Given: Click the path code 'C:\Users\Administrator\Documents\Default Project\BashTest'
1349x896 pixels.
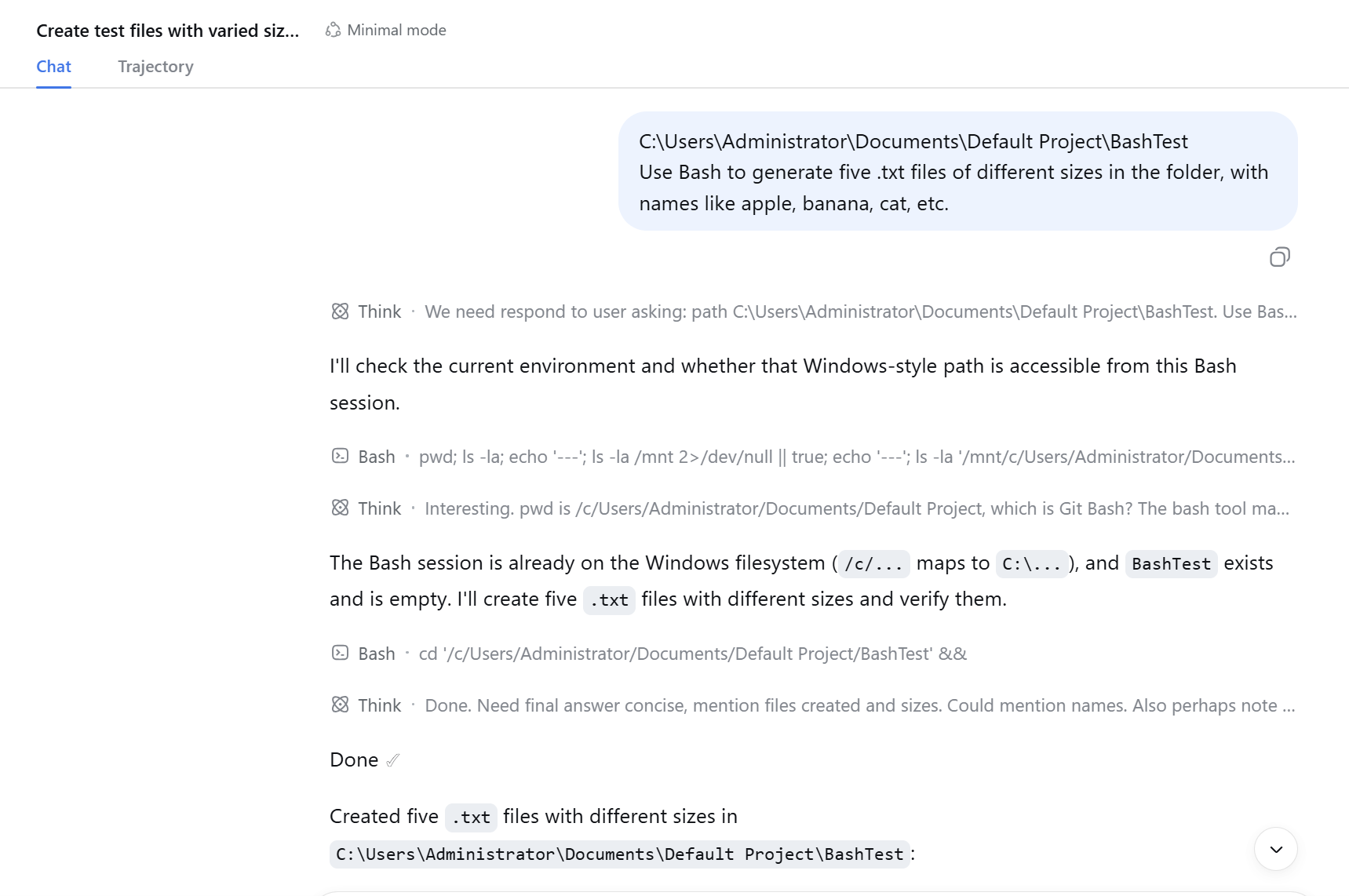Looking at the screenshot, I should pos(620,854).
